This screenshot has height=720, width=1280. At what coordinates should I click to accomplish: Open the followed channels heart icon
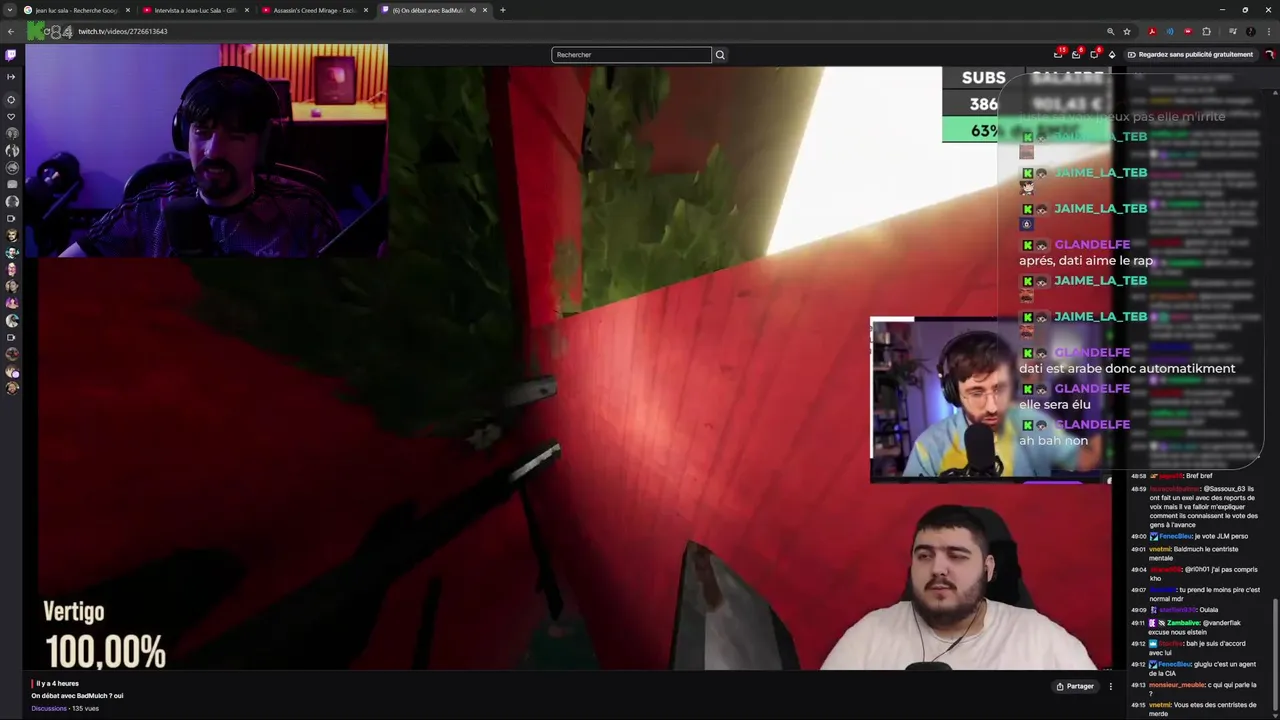(x=11, y=116)
